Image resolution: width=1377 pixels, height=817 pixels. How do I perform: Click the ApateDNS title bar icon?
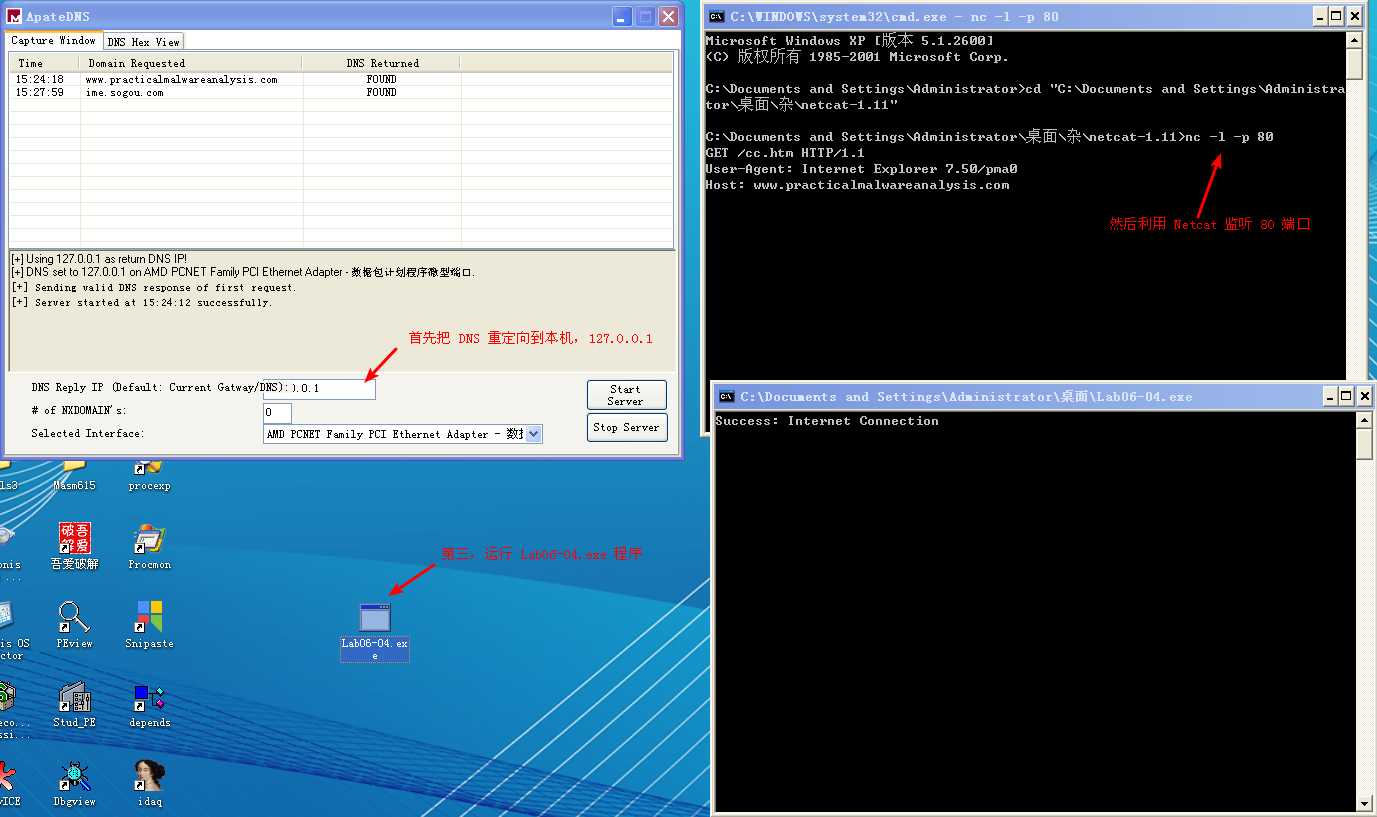coord(14,17)
